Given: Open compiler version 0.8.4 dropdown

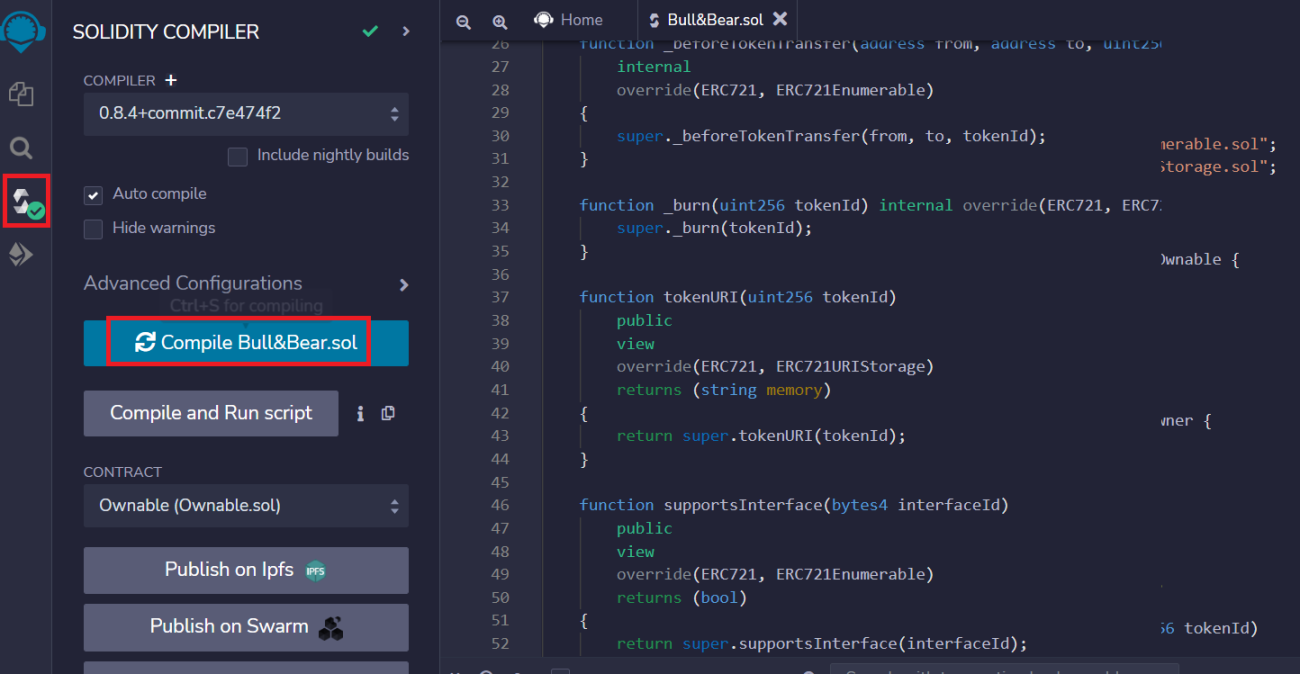Looking at the screenshot, I should [246, 114].
